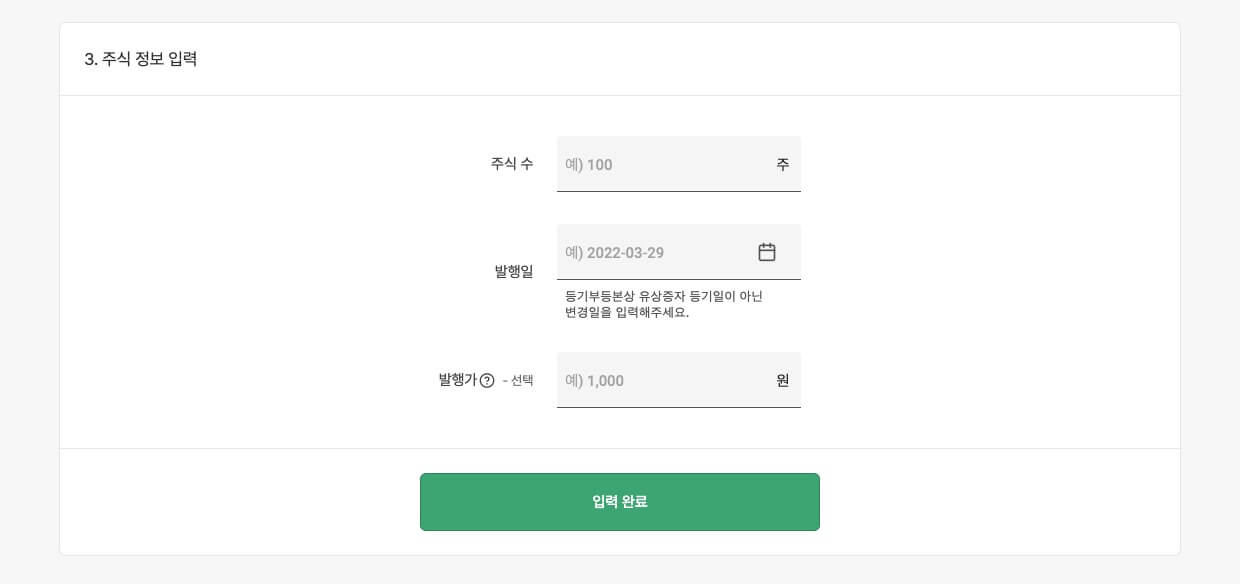
Task: Click the 발행가 label text
Action: [458, 380]
